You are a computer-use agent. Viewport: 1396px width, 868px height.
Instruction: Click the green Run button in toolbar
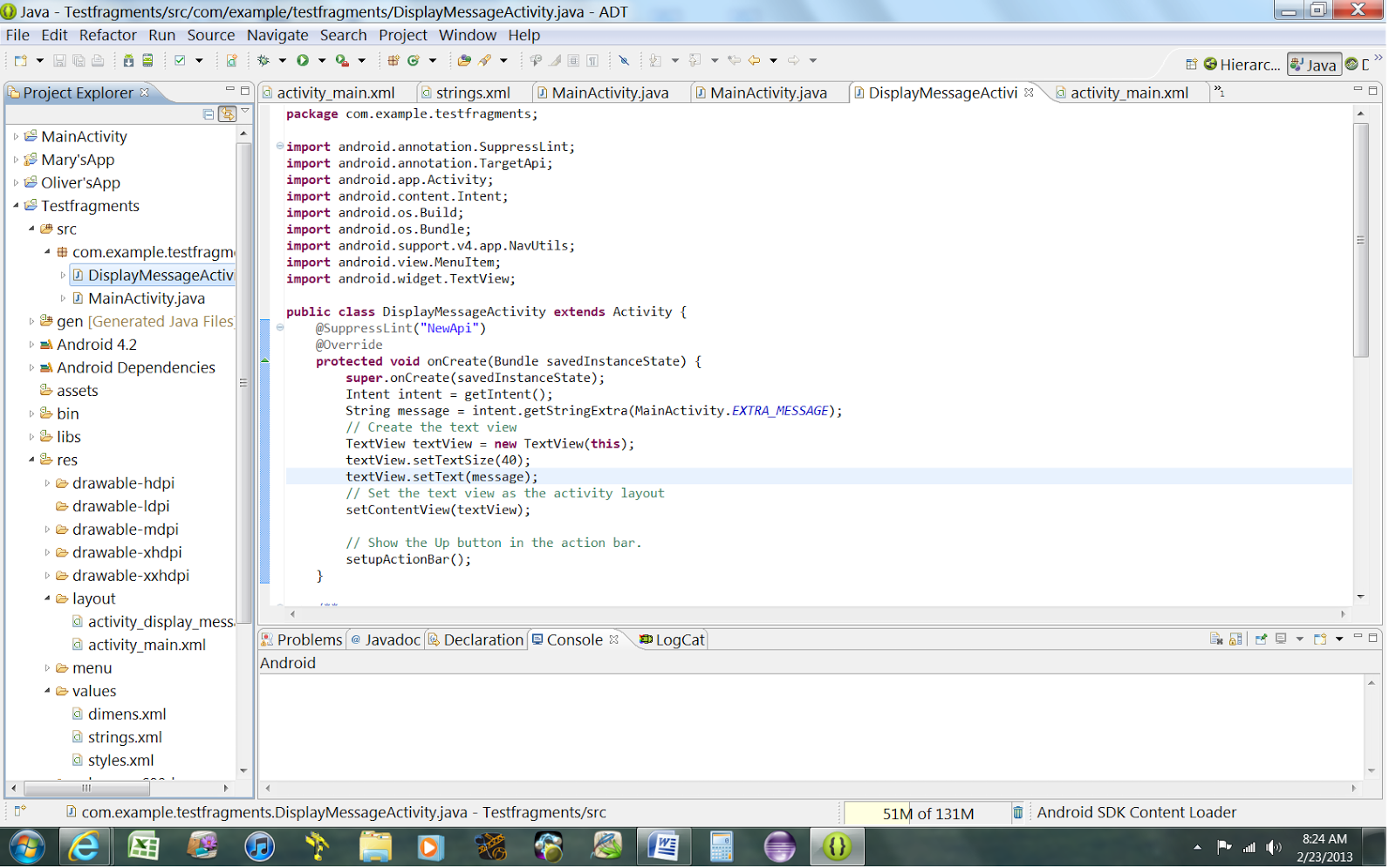tap(303, 61)
